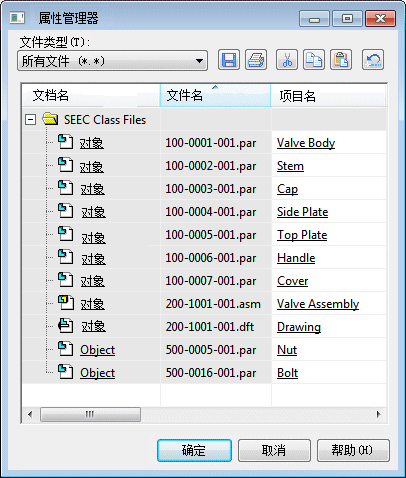This screenshot has height=478, width=406.
Task: Click the Print toolbar icon
Action: tap(256, 60)
